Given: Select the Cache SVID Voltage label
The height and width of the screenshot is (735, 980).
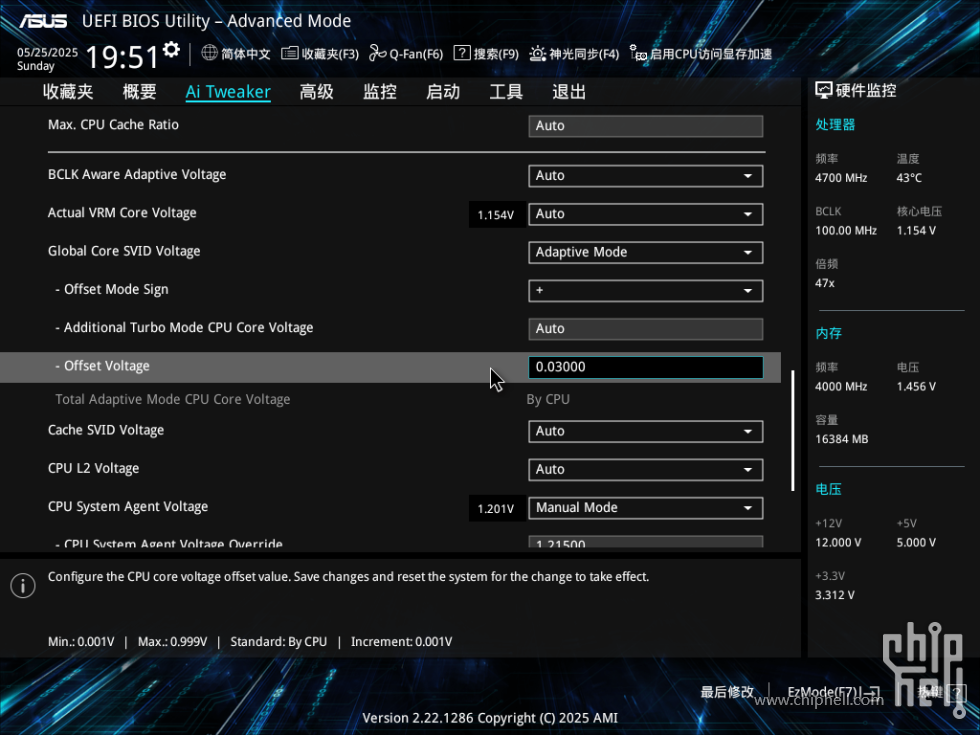Looking at the screenshot, I should [x=106, y=430].
